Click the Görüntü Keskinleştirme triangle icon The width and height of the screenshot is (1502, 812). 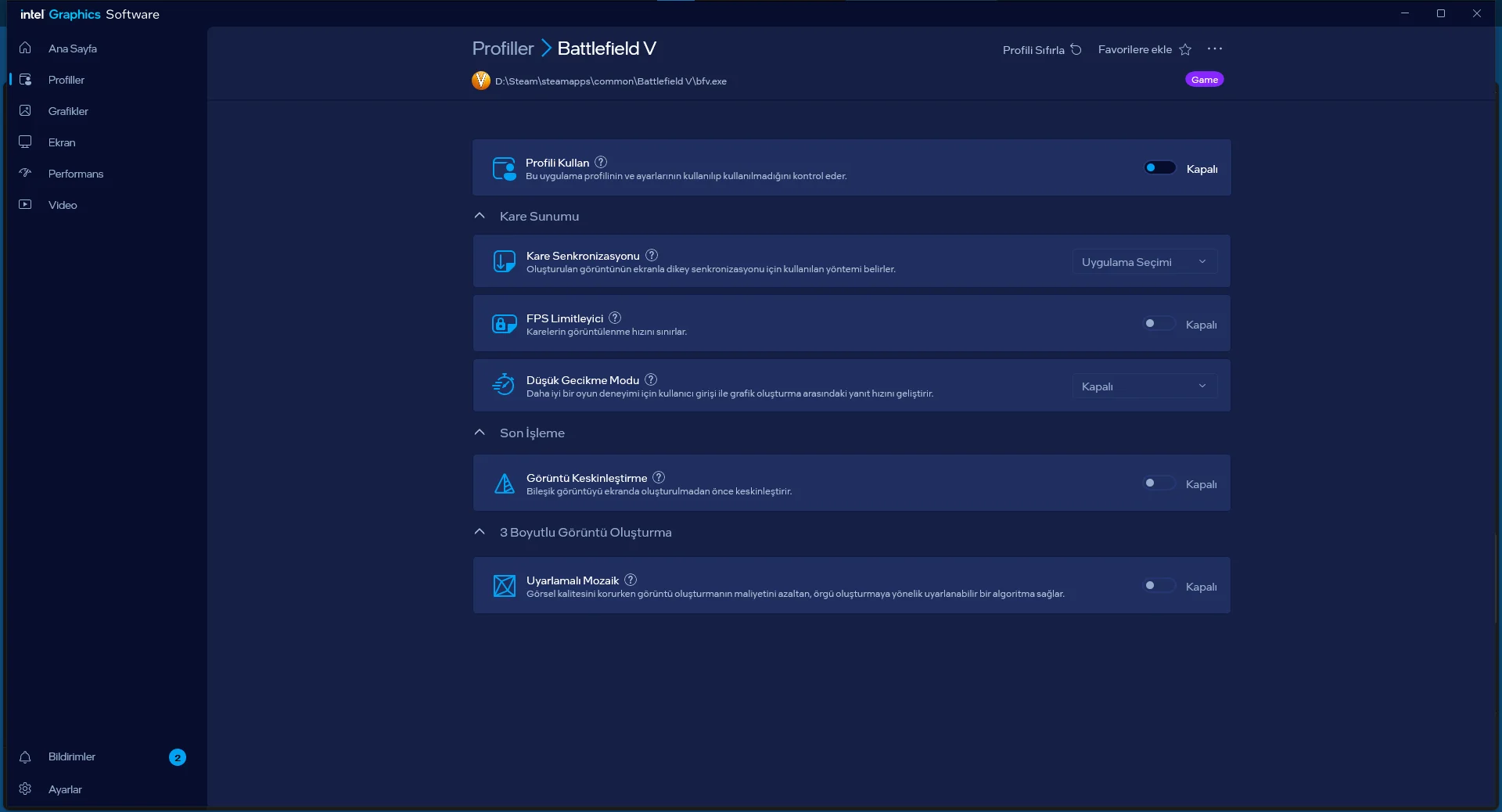505,483
